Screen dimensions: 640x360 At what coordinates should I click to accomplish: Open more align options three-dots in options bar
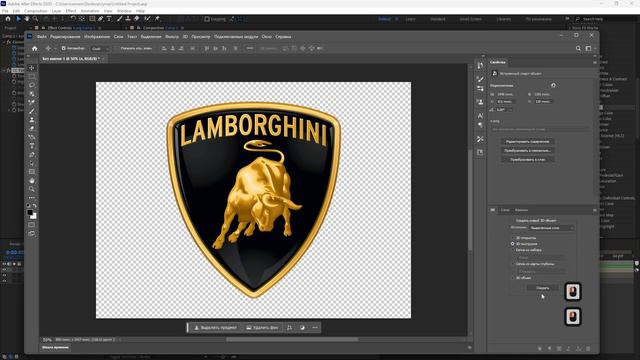[250, 48]
